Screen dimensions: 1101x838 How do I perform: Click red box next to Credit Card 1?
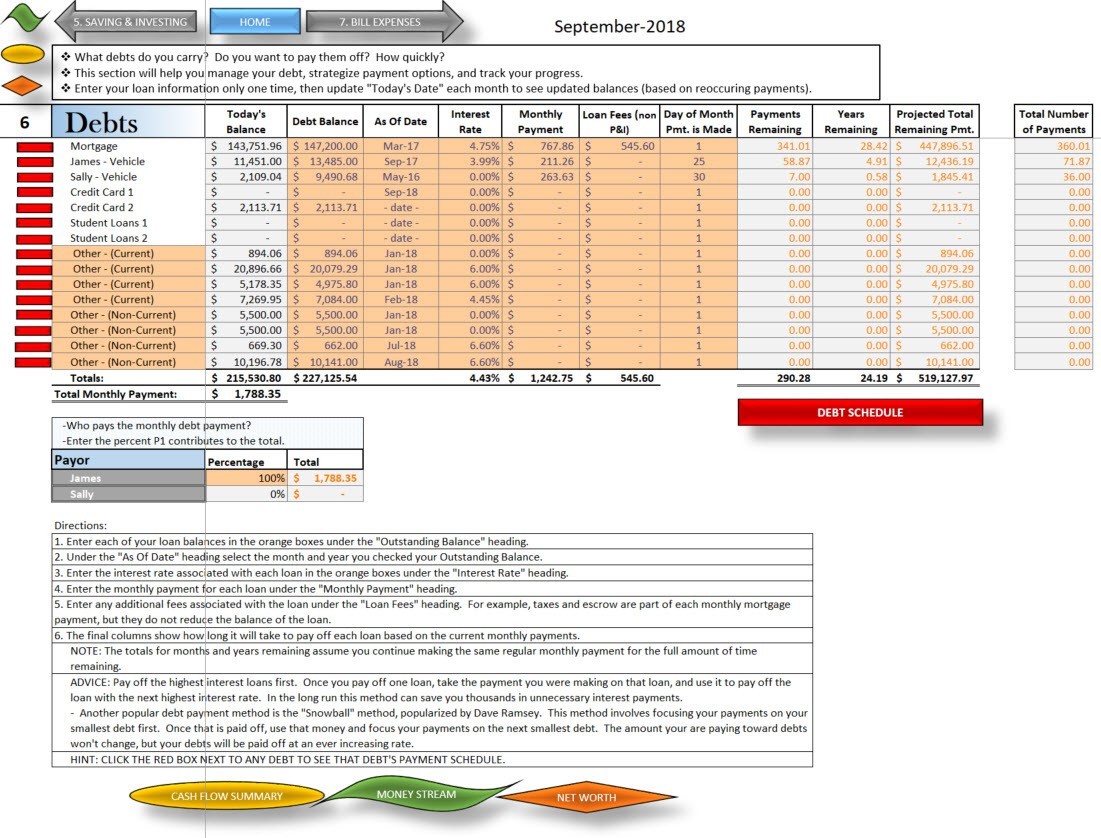point(34,192)
